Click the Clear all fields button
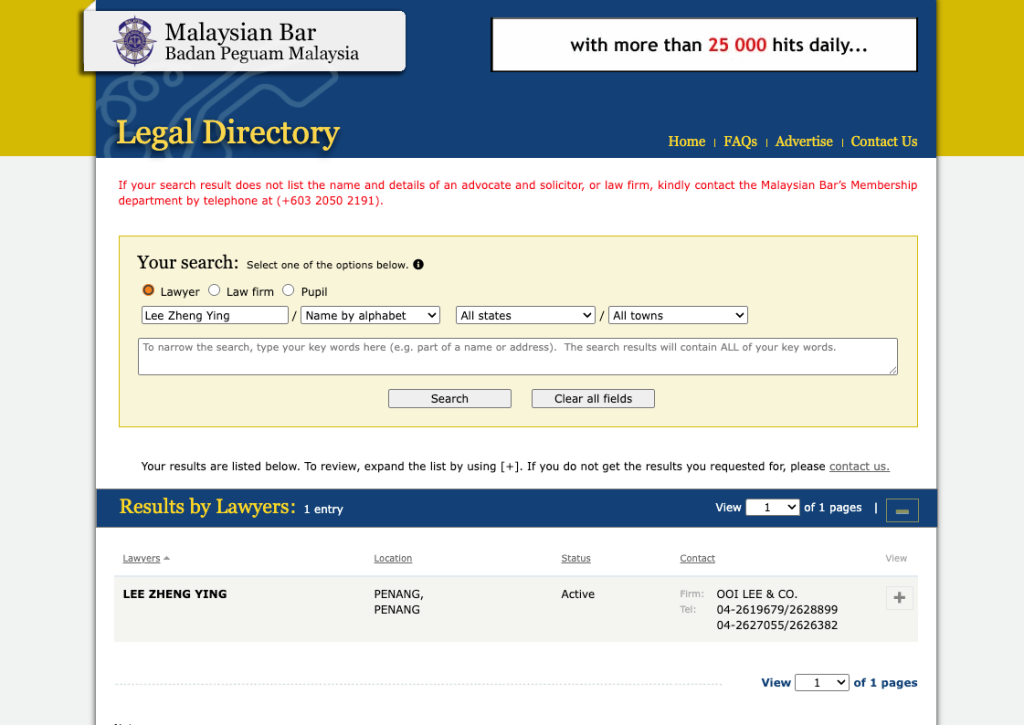This screenshot has height=725, width=1024. [x=593, y=398]
